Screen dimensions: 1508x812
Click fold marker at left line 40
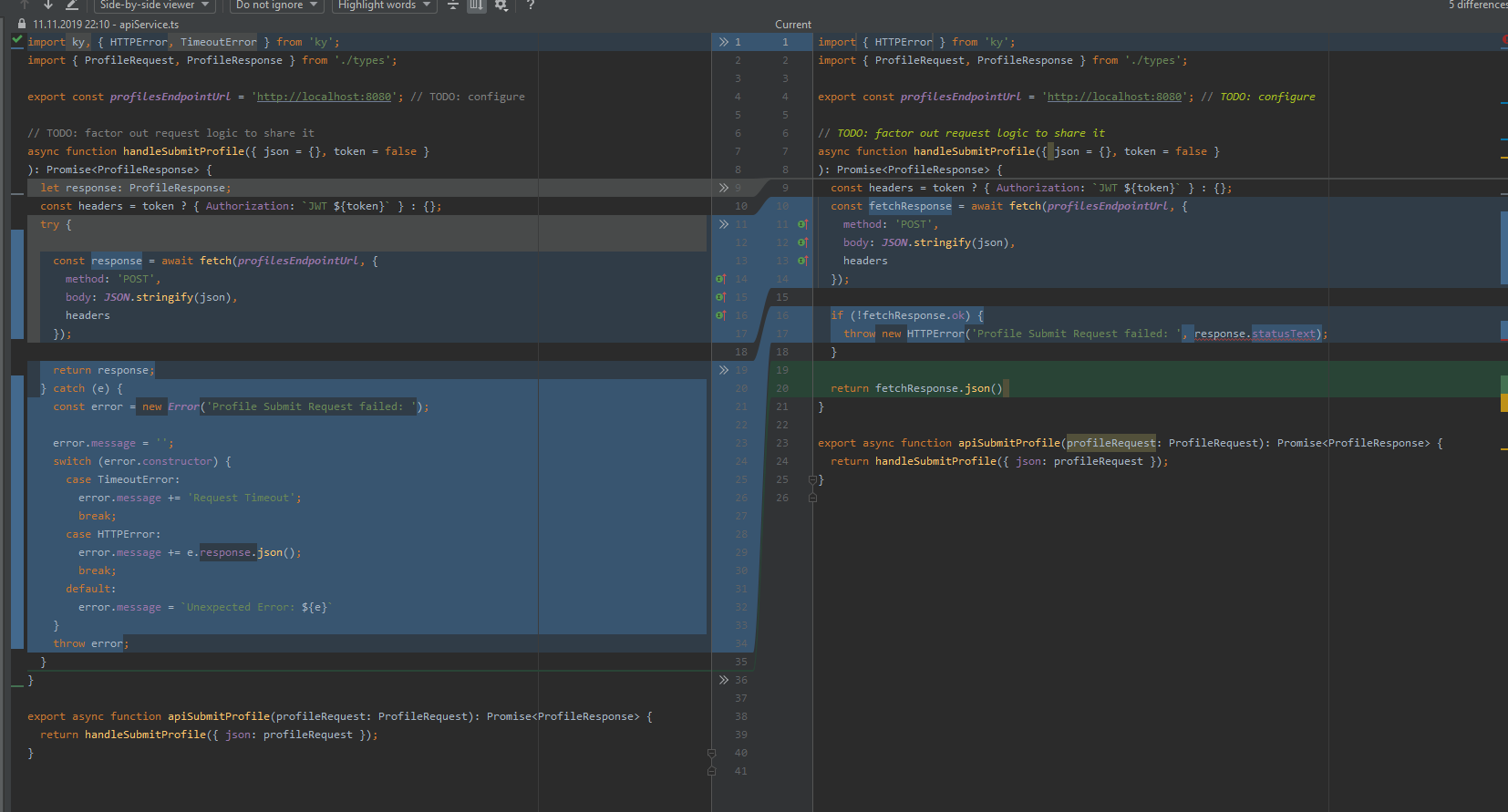[712, 753]
